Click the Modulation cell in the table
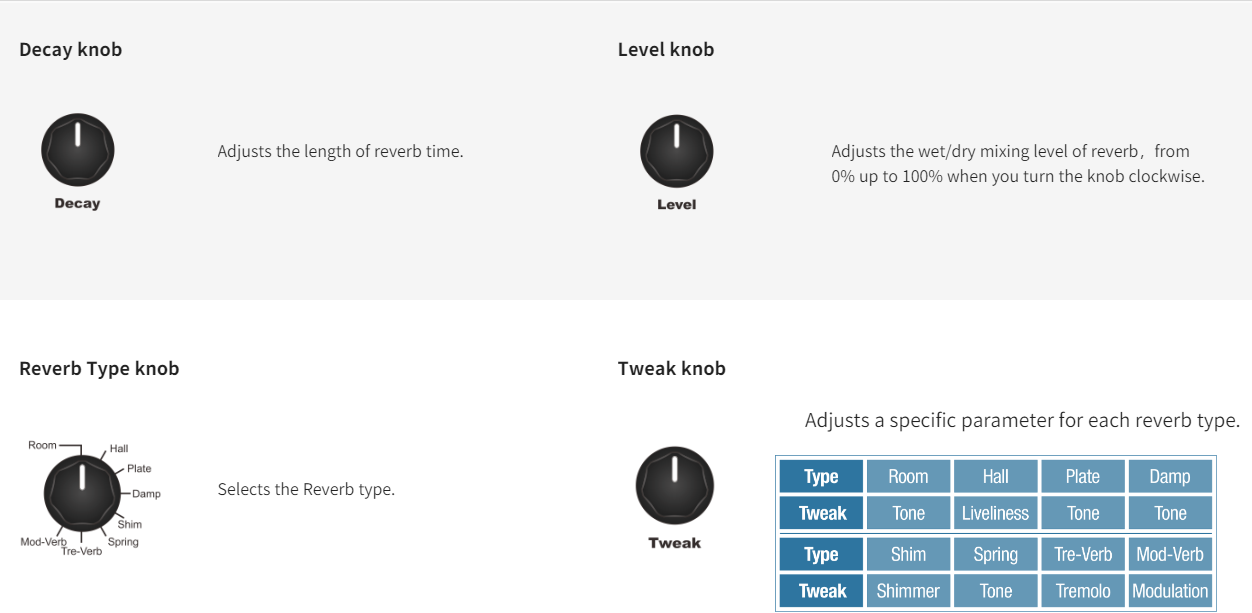The height and width of the screenshot is (613, 1252). point(1170,591)
